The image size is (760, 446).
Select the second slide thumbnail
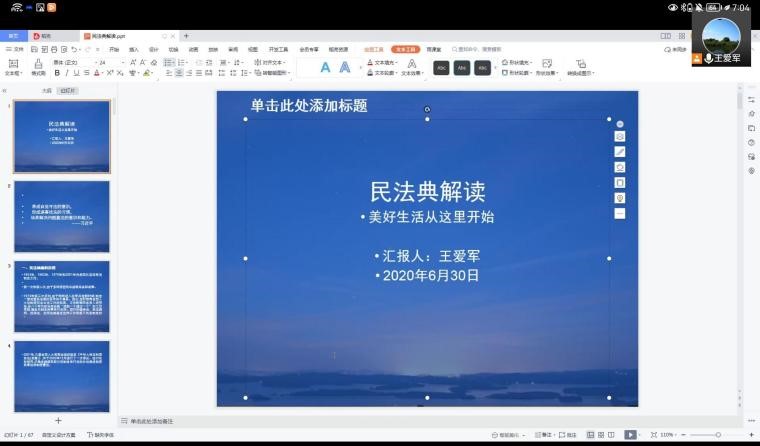62,216
